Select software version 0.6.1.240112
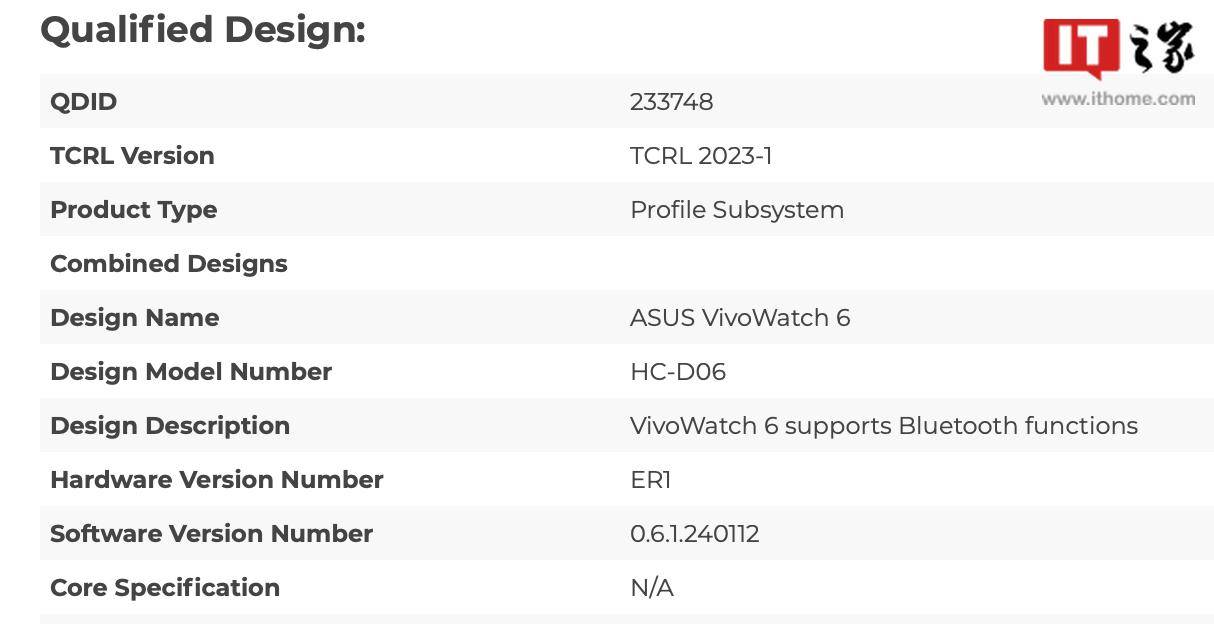 point(695,534)
